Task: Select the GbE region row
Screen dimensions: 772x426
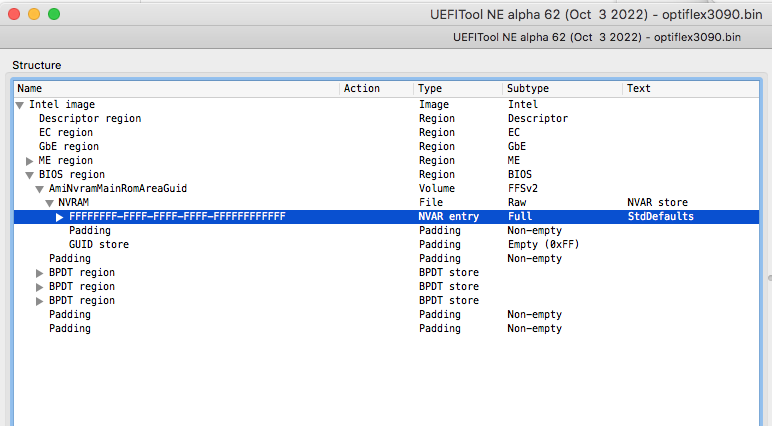Action: 68,146
